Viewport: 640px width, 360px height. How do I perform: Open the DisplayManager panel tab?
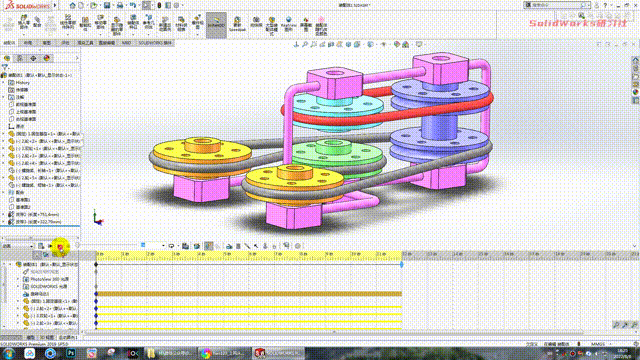pos(47,58)
